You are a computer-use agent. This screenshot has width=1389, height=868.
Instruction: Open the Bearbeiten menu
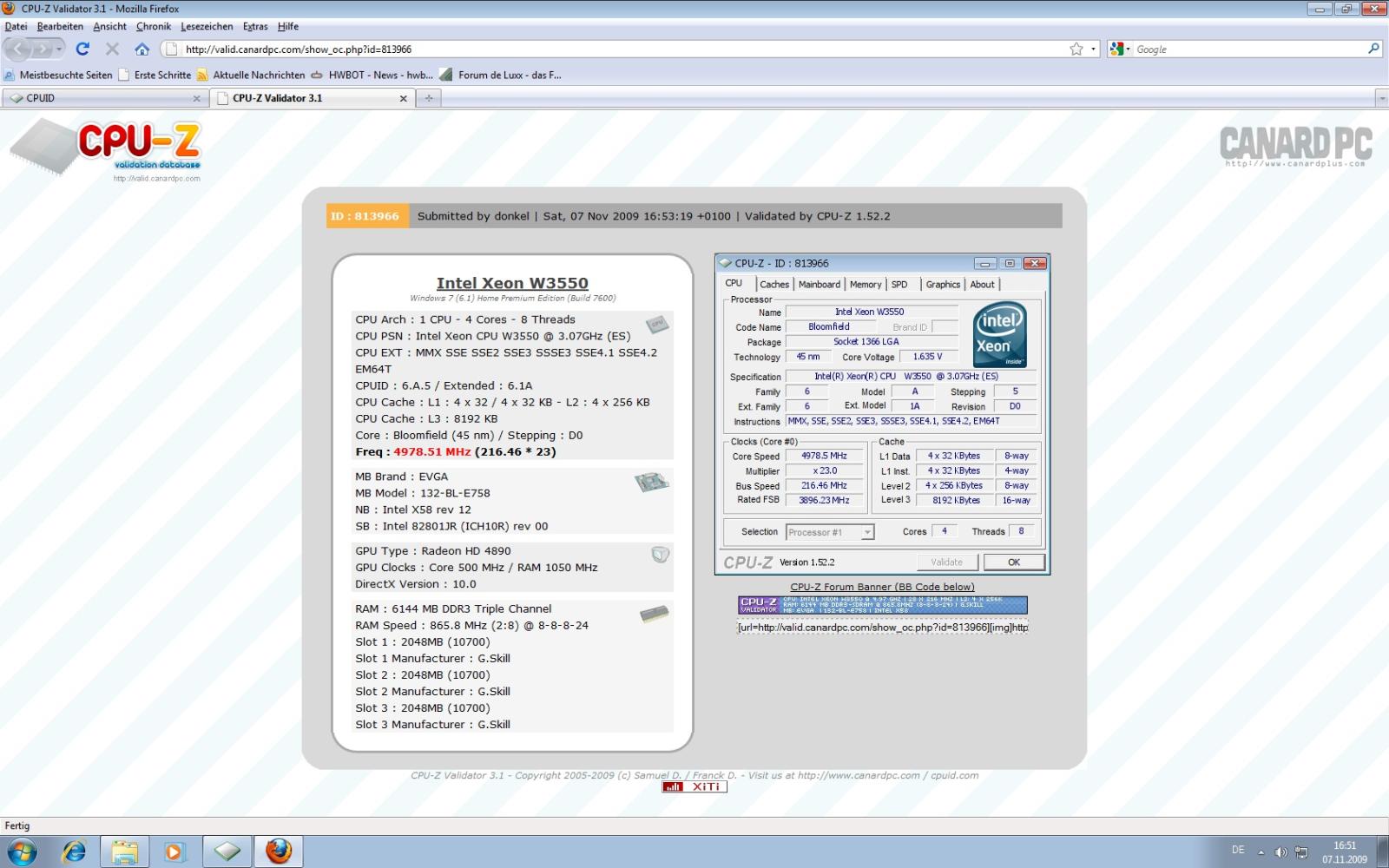[61, 27]
